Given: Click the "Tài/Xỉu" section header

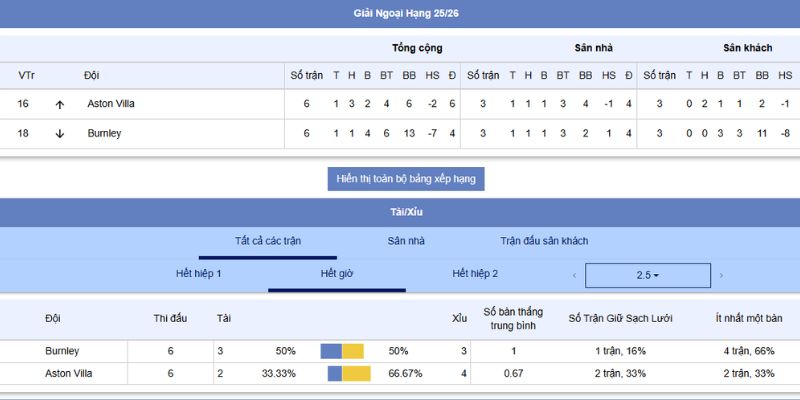Looking at the screenshot, I should [x=406, y=212].
